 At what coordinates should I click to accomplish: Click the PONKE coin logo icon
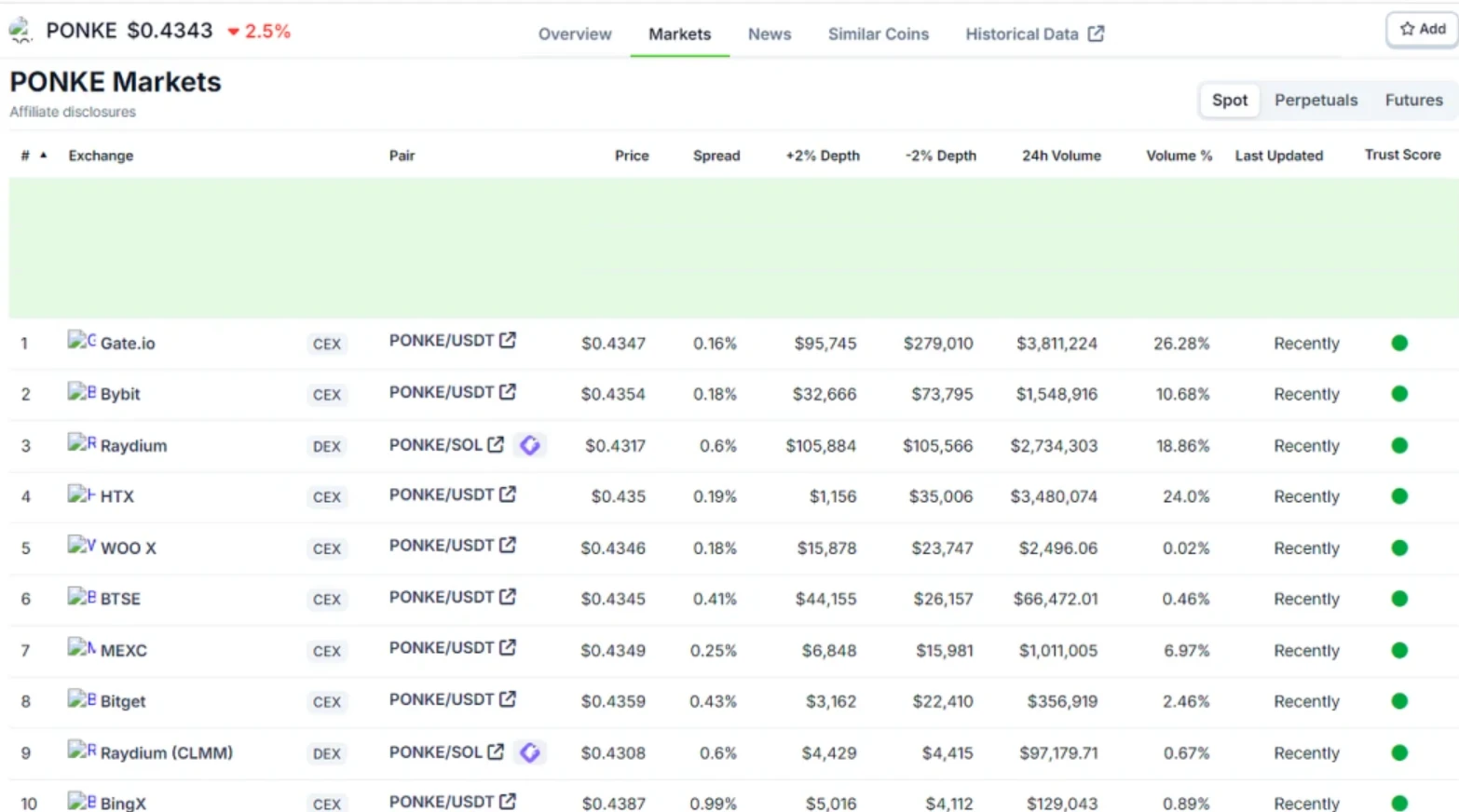(20, 31)
